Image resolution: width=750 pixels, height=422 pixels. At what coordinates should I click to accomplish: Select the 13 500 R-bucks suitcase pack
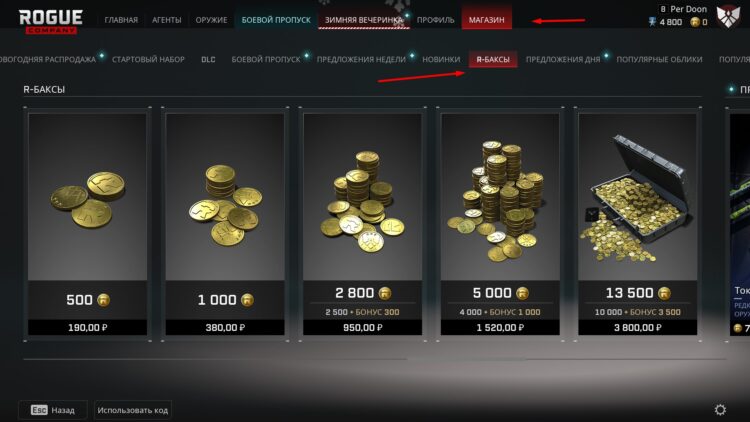[x=638, y=224]
